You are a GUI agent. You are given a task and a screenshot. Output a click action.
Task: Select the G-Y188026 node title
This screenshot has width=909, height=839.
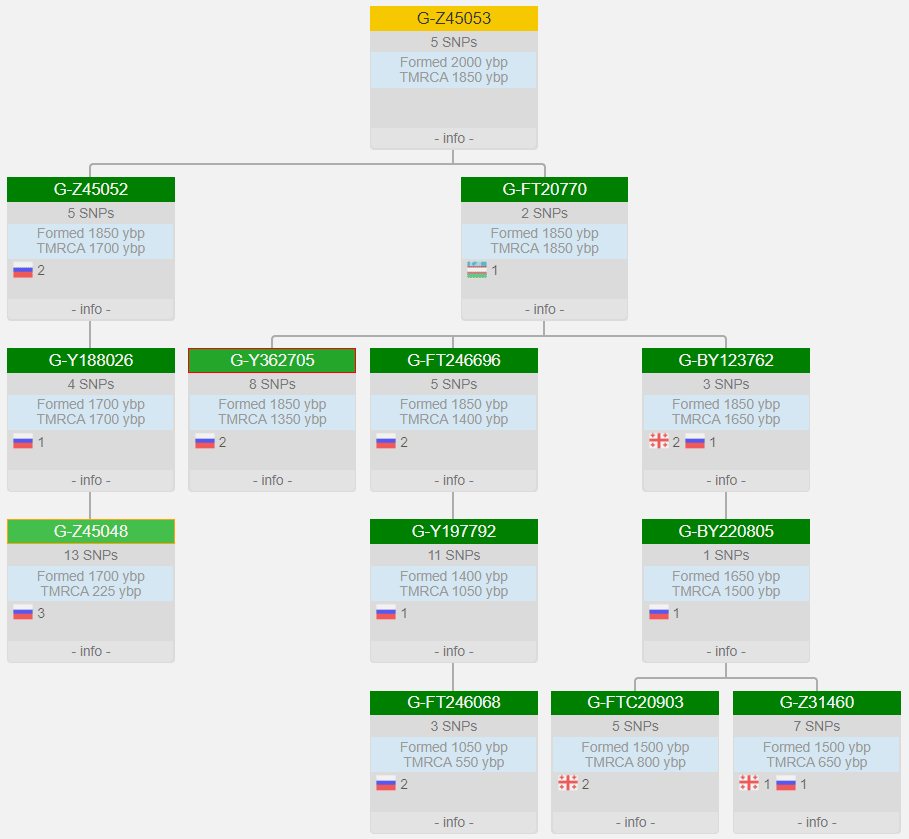click(x=90, y=360)
